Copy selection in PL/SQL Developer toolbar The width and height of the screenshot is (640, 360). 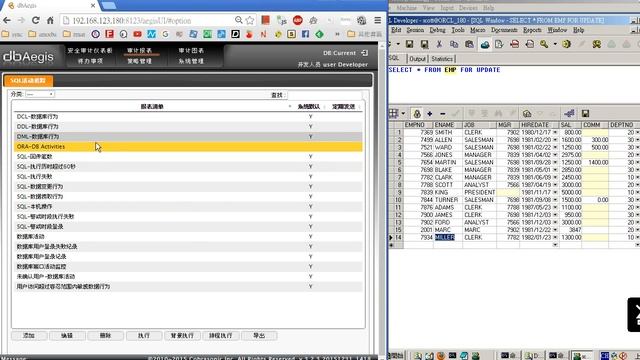pyautogui.click(x=454, y=44)
